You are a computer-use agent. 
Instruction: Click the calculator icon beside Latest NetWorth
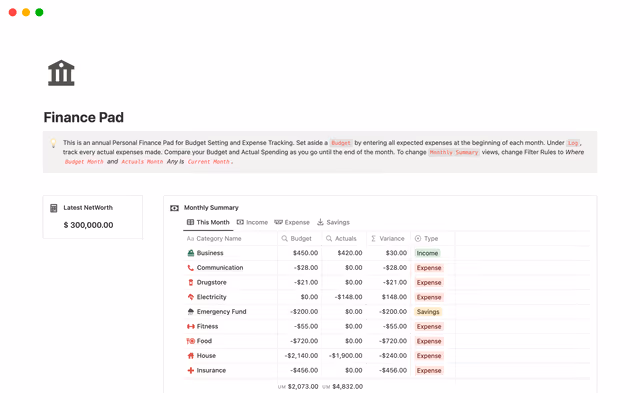54,208
